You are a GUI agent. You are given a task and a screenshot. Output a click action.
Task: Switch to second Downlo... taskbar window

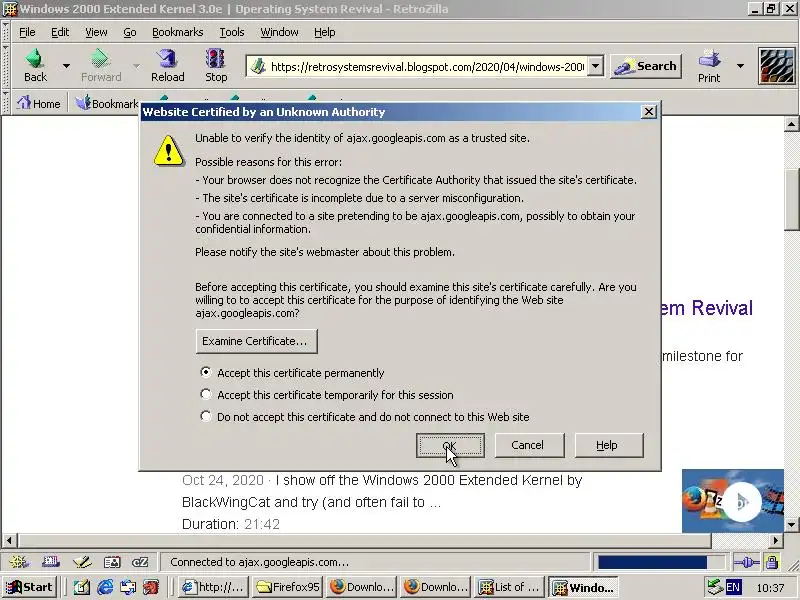(x=435, y=587)
